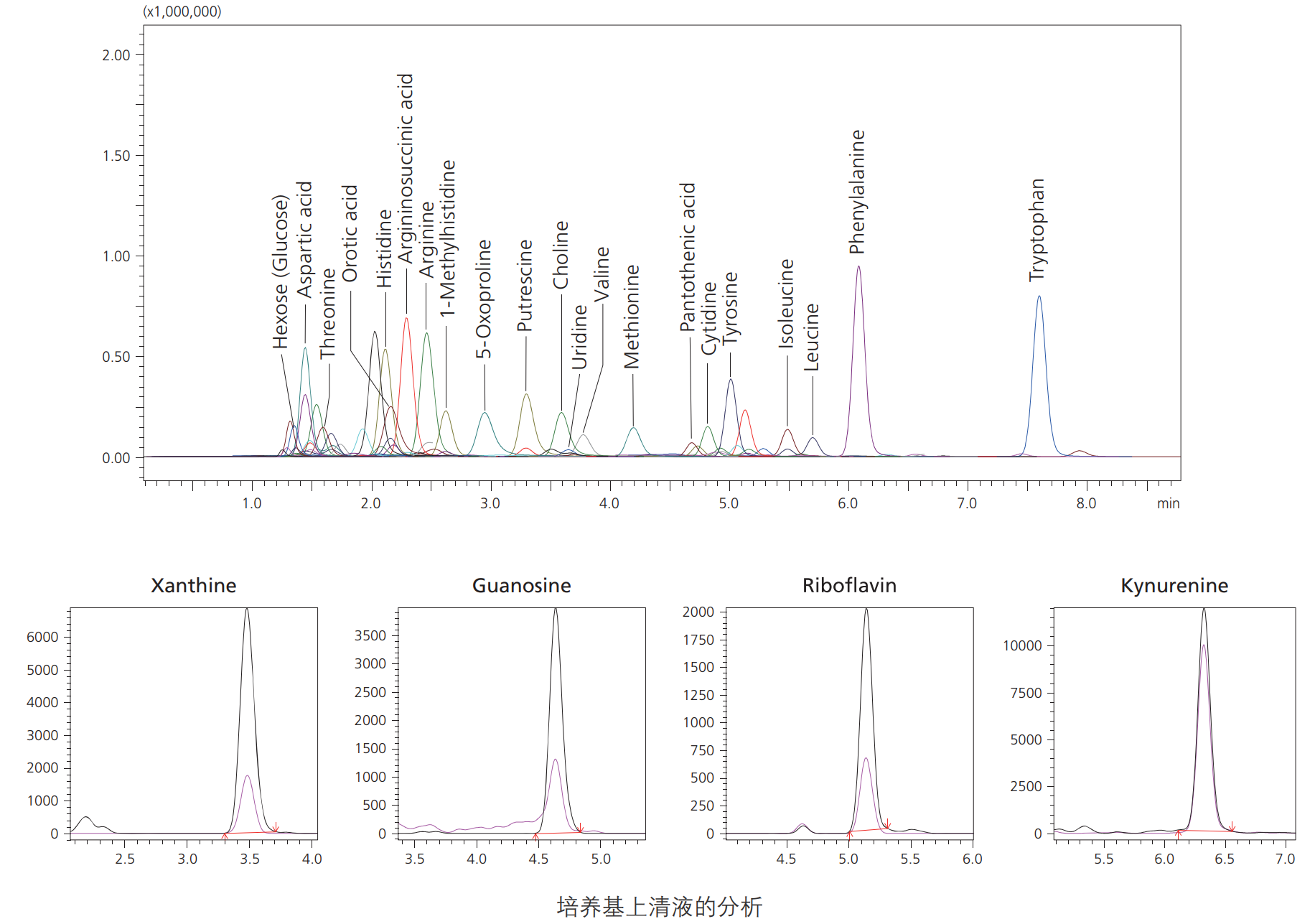Screen dimensions: 1315x924
Task: Click the 'min' unit label on x-axis
Action: [x=1168, y=503]
